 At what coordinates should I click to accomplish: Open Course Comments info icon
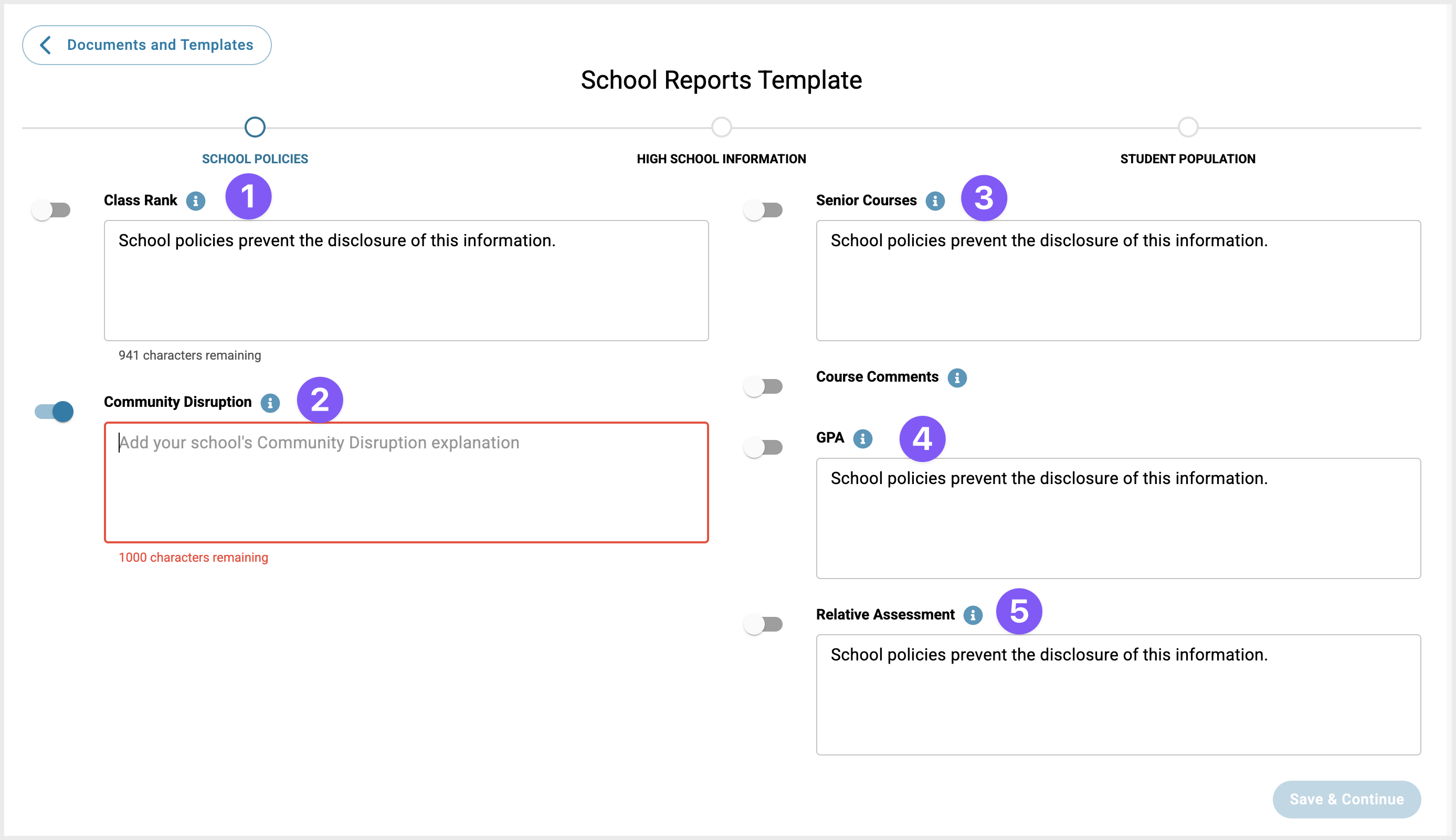click(957, 378)
